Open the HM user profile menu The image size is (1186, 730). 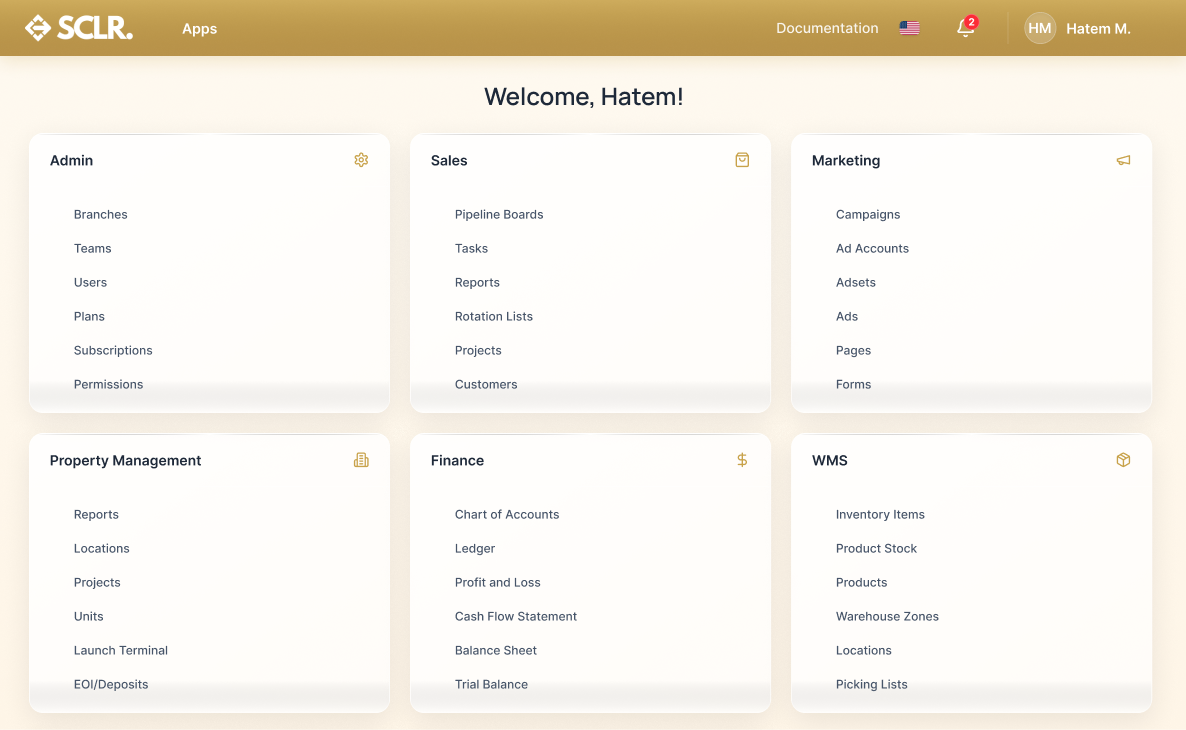[1040, 28]
